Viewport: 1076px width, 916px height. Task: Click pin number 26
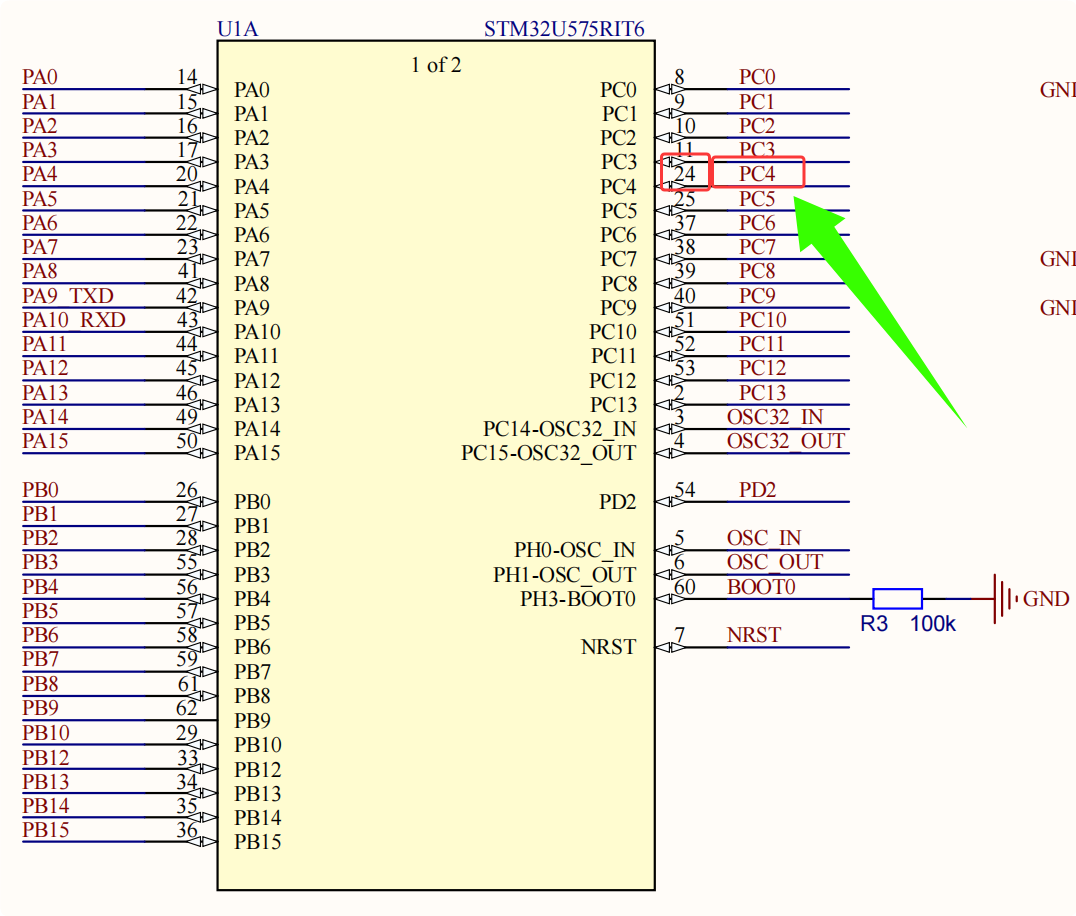pos(187,490)
